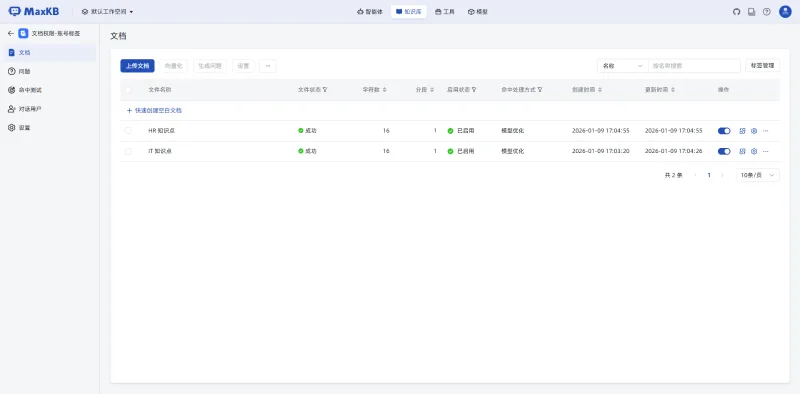Click creation time 2026-01-09 17:03:20
The width and height of the screenshot is (800, 394).
601,151
